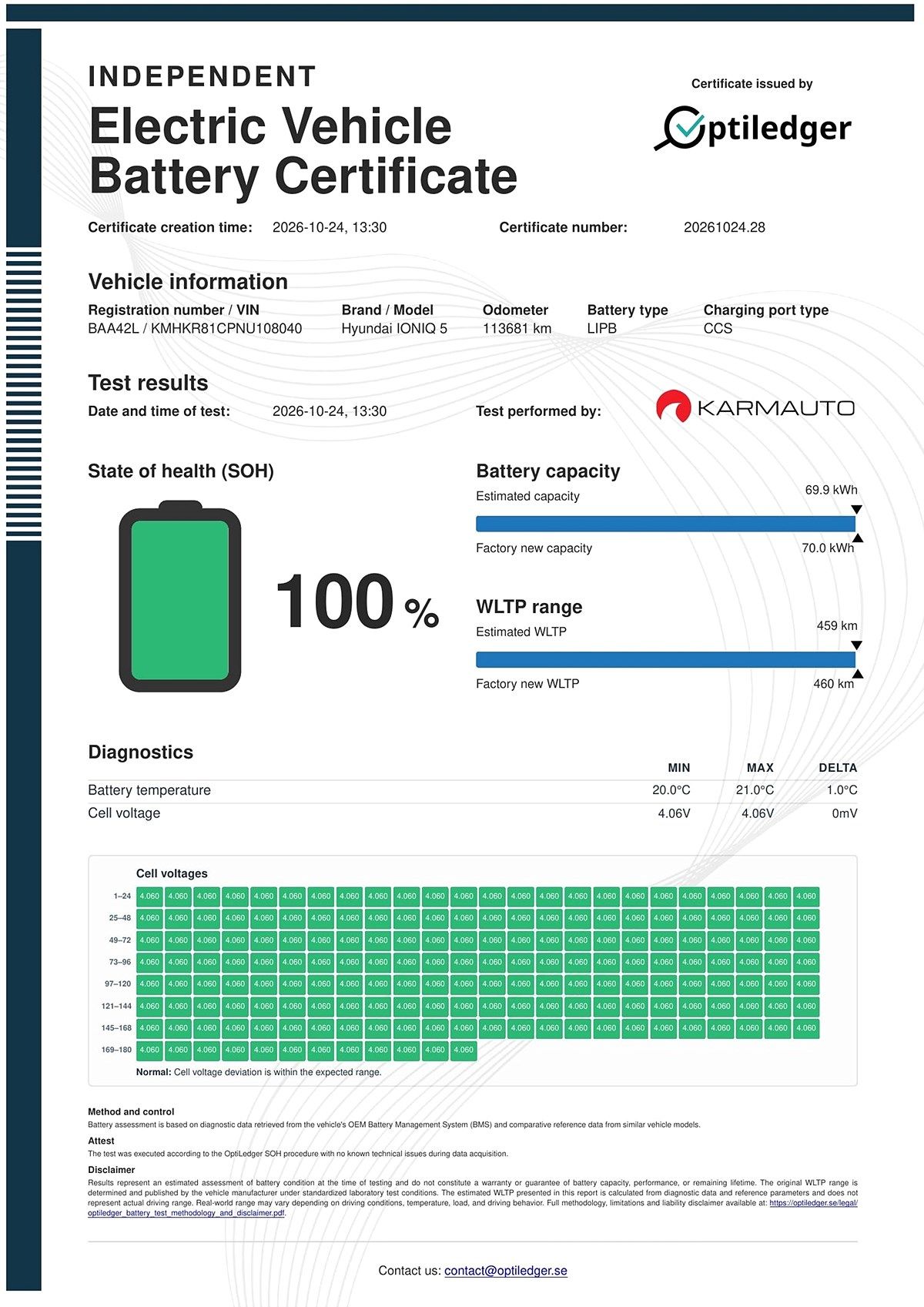Click the Optiledger logo
The image size is (924, 1307).
coord(752,128)
